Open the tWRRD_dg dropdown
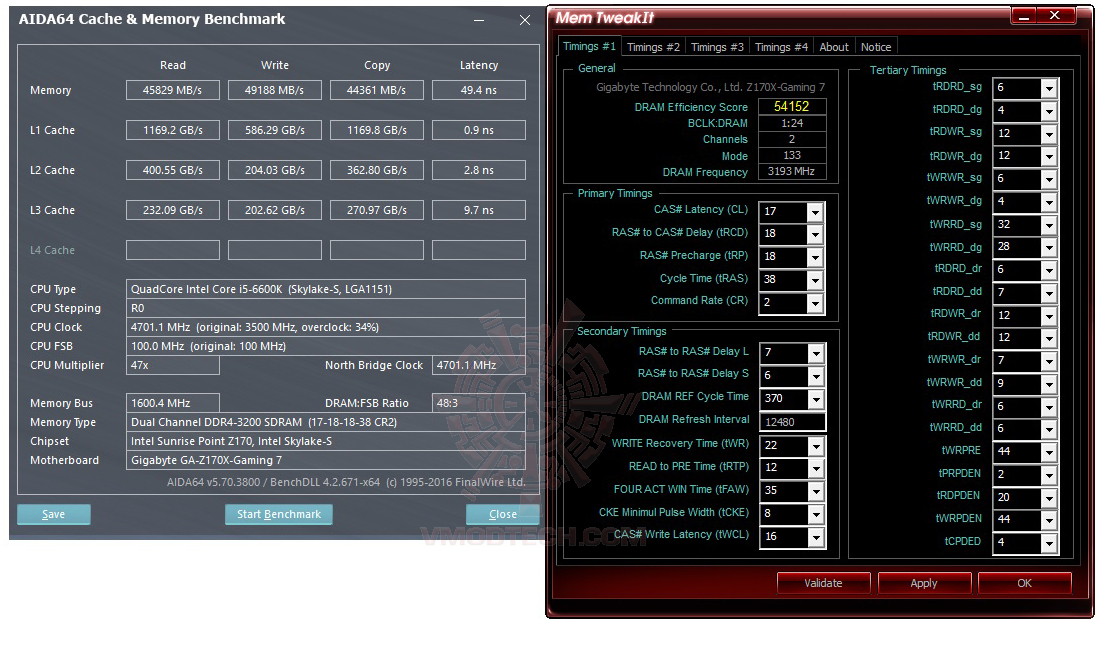1104x656 pixels. point(1049,247)
